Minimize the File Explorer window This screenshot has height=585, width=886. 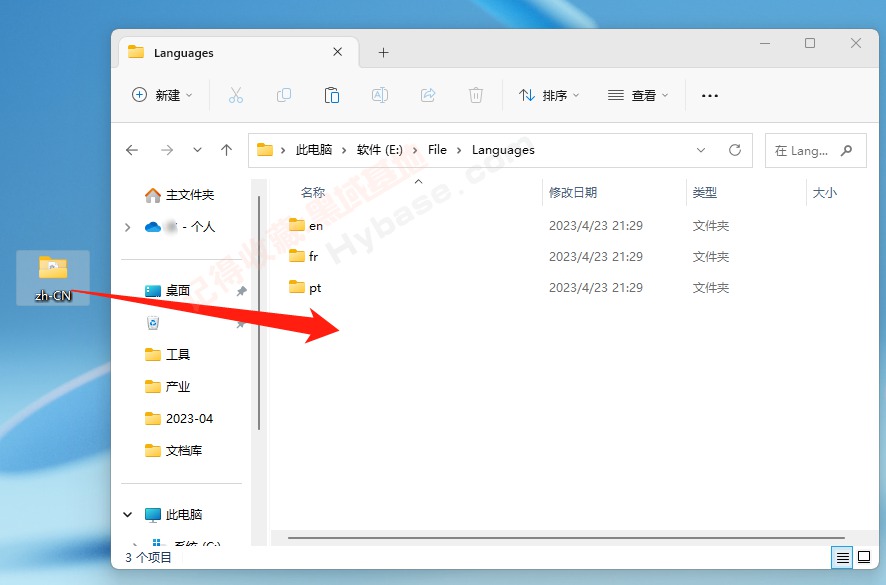click(x=766, y=43)
